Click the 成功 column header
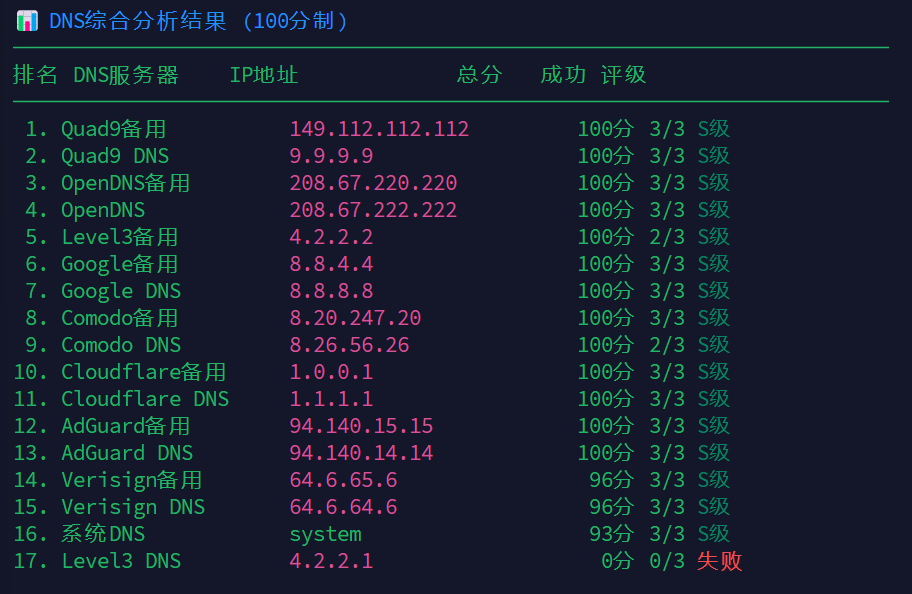 pos(562,74)
